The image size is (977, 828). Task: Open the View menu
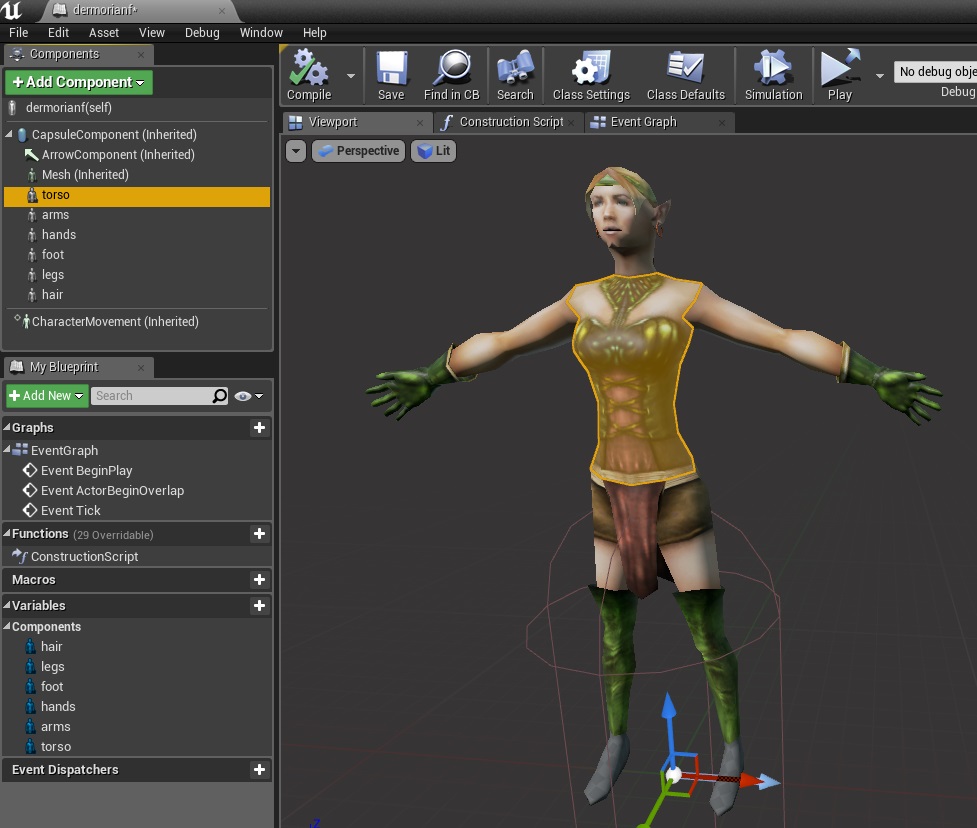point(151,32)
